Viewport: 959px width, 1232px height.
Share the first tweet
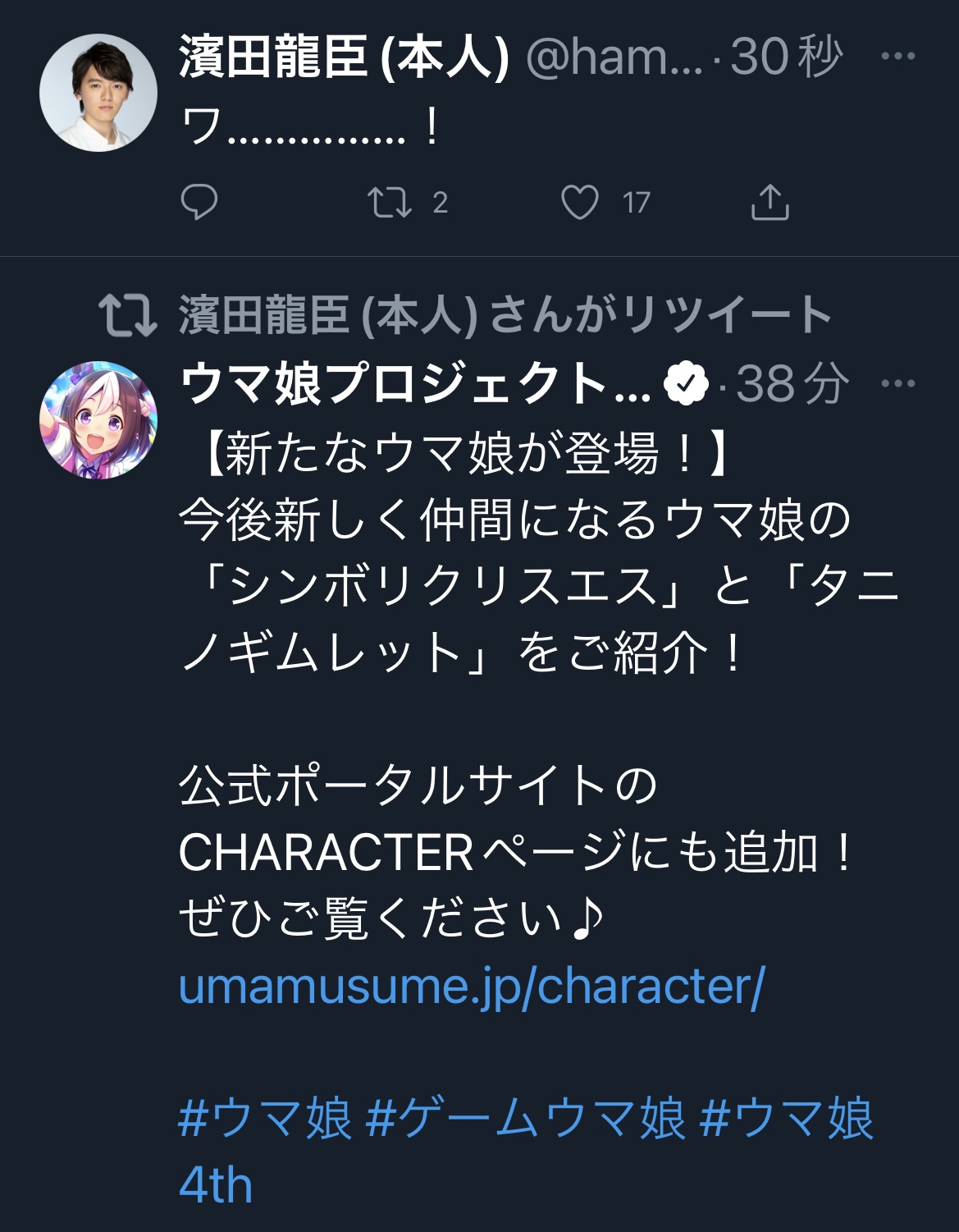(769, 202)
